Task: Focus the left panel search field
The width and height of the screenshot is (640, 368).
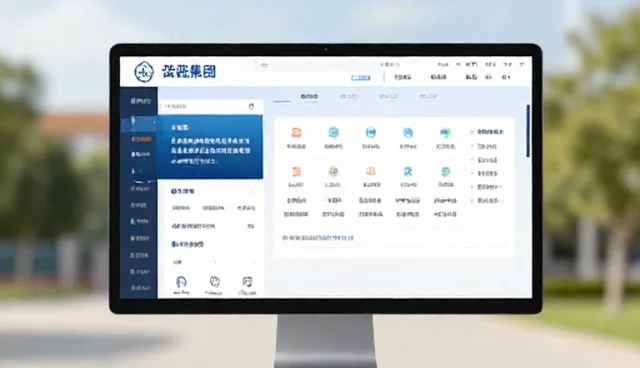Action: (x=211, y=106)
